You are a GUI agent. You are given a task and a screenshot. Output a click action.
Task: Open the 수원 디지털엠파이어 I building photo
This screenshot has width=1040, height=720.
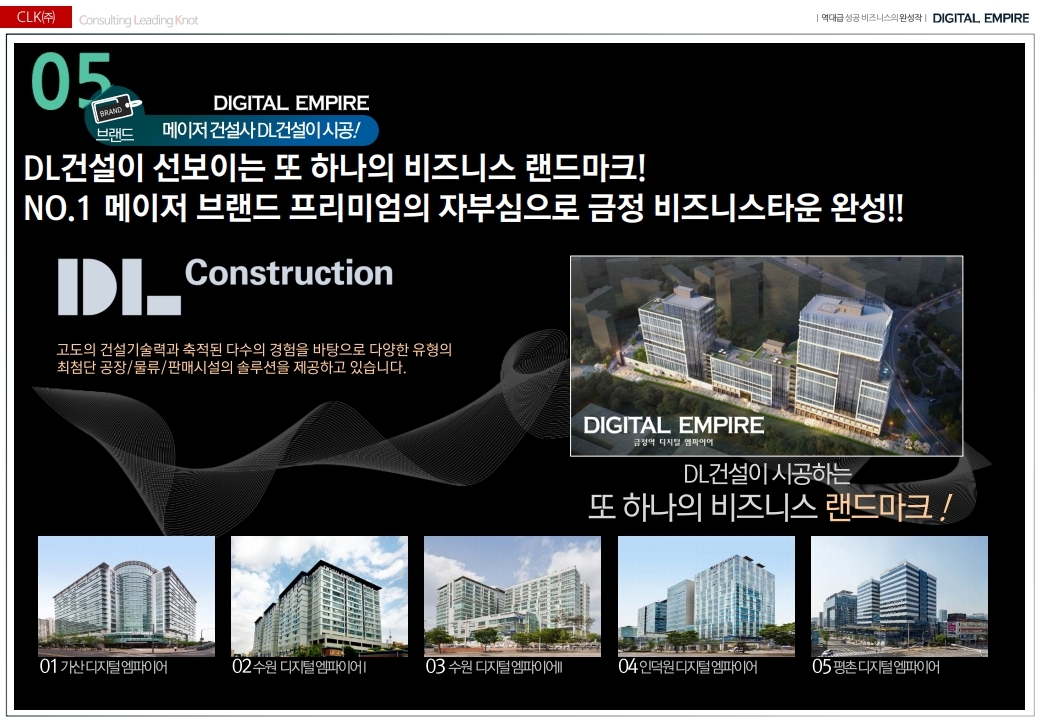319,596
